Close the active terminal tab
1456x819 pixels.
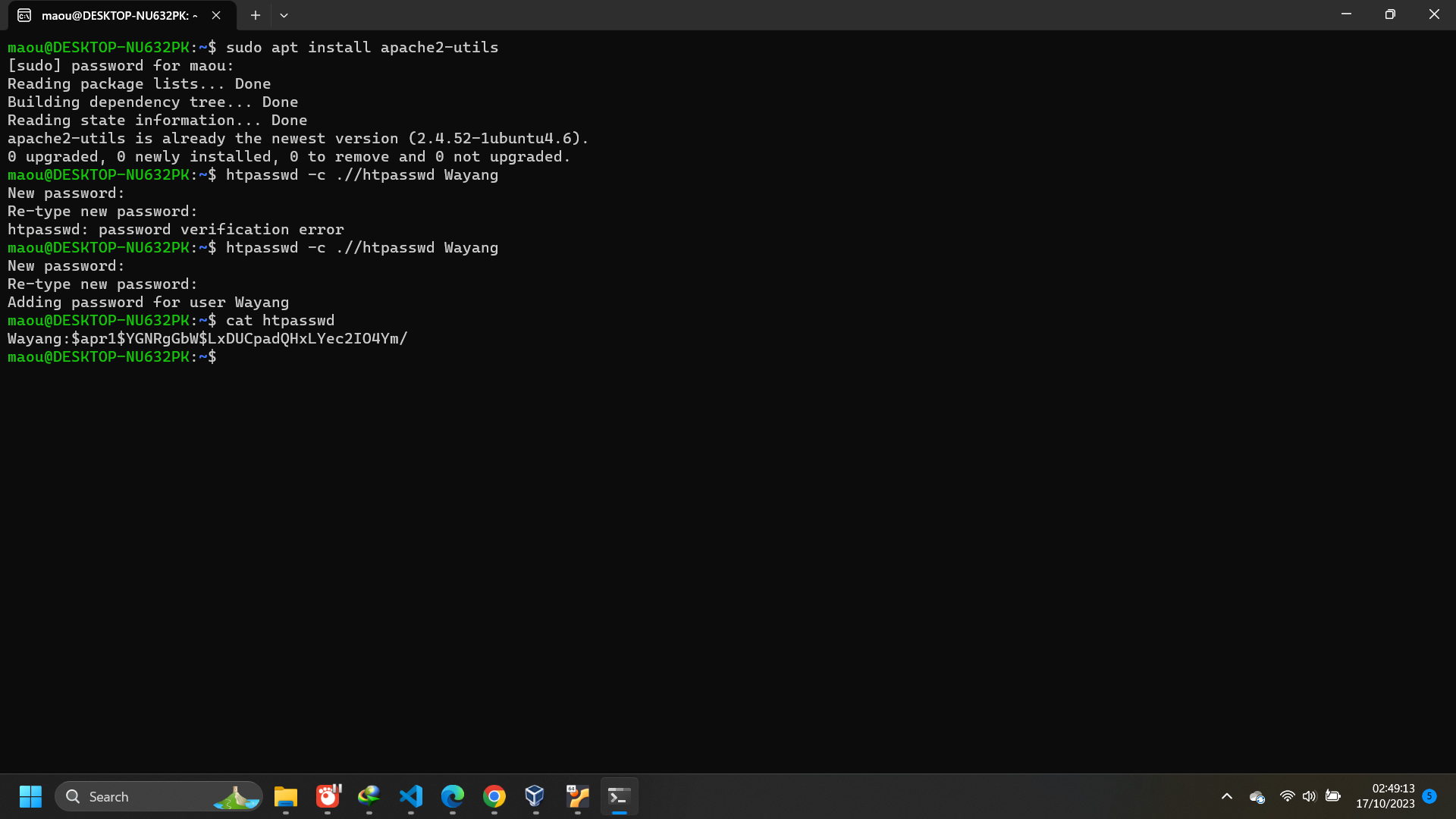click(216, 14)
